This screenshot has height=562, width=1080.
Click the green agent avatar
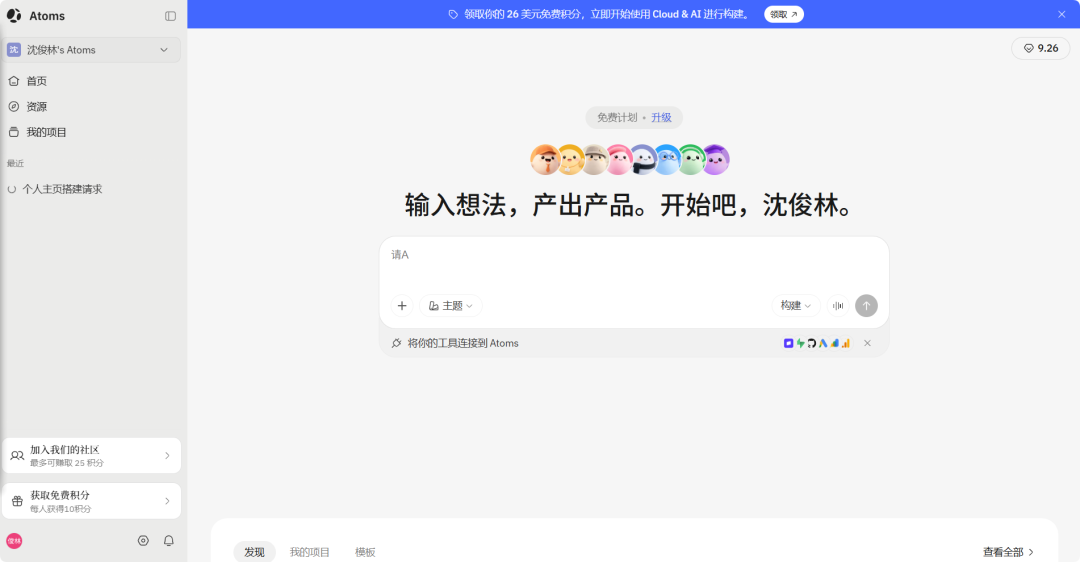pos(692,160)
